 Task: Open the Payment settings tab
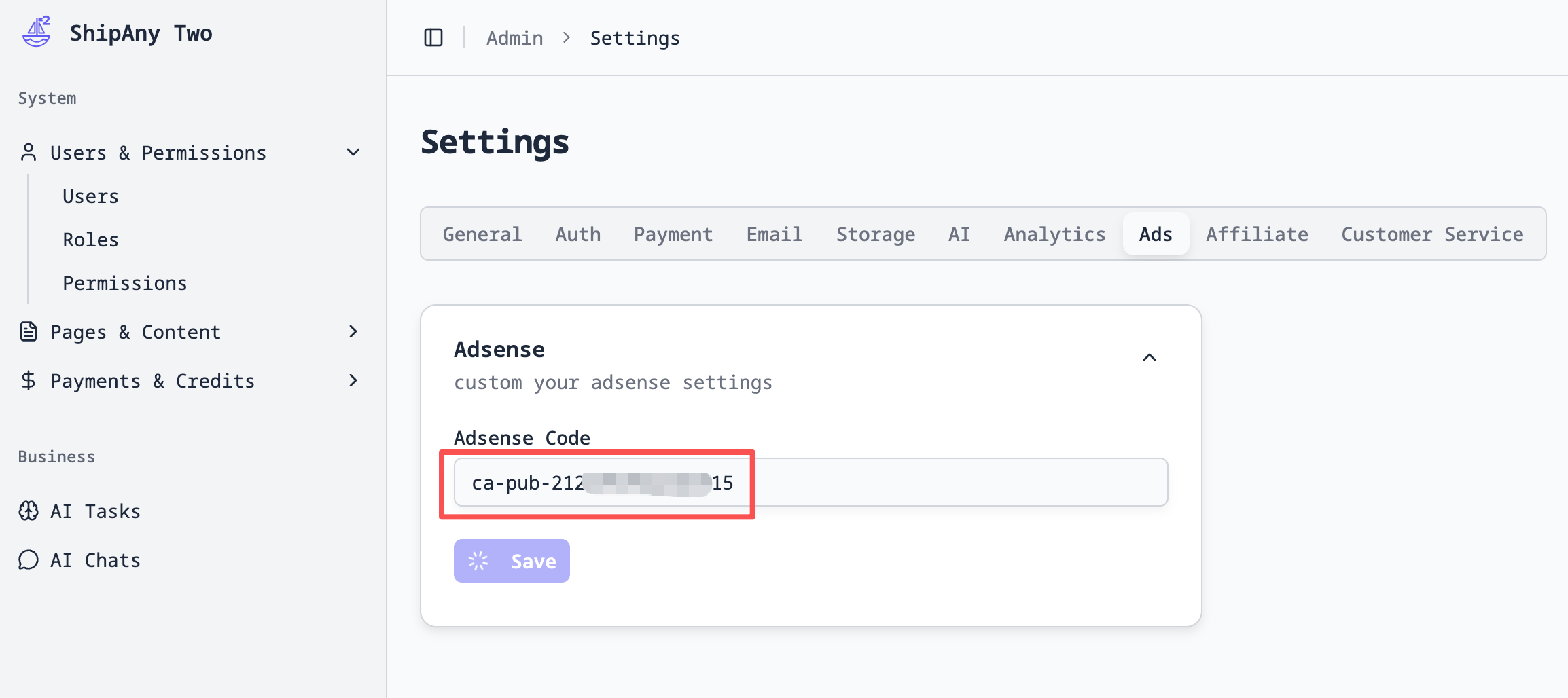coord(673,234)
